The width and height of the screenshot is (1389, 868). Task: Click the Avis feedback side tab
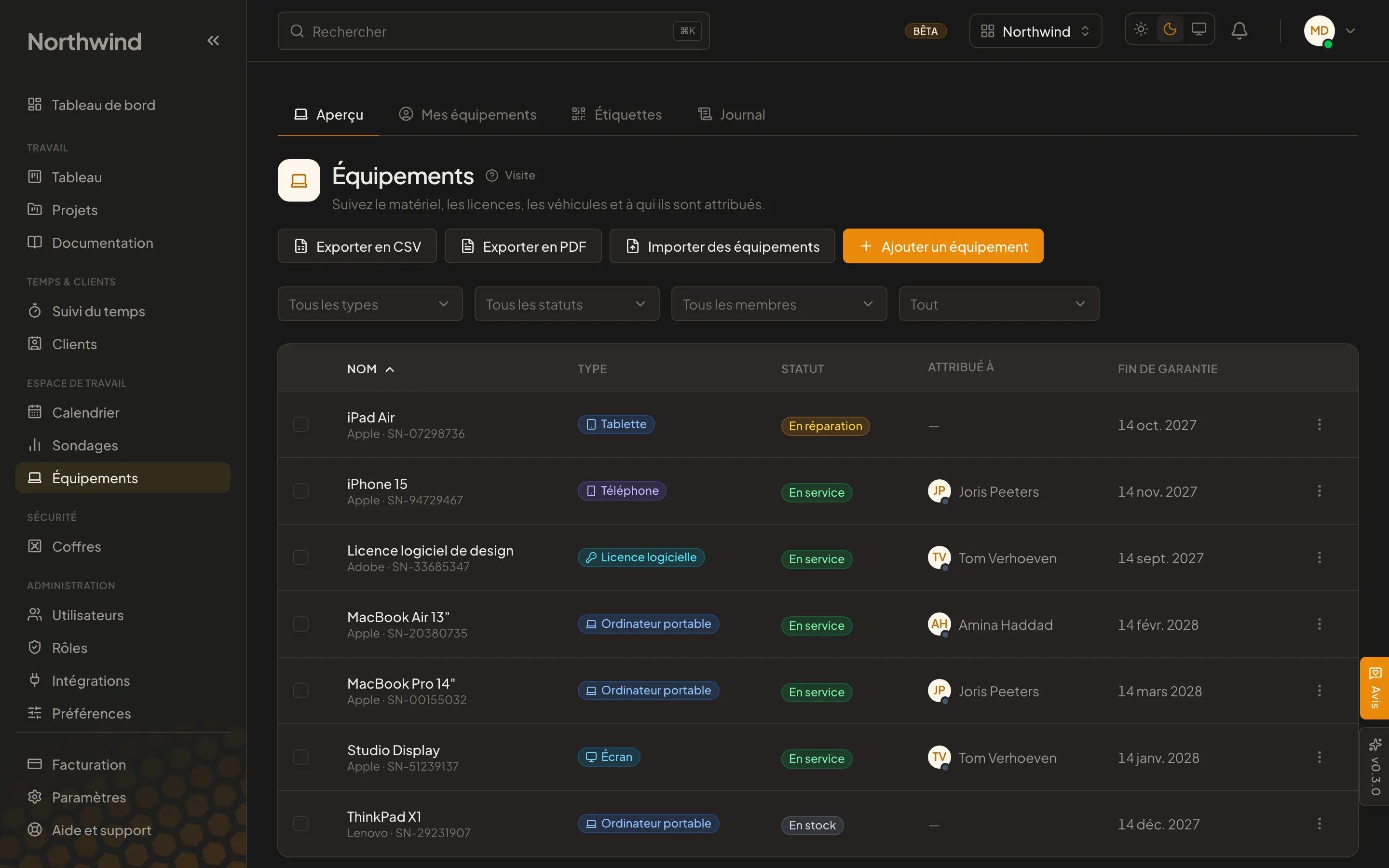(1375, 688)
